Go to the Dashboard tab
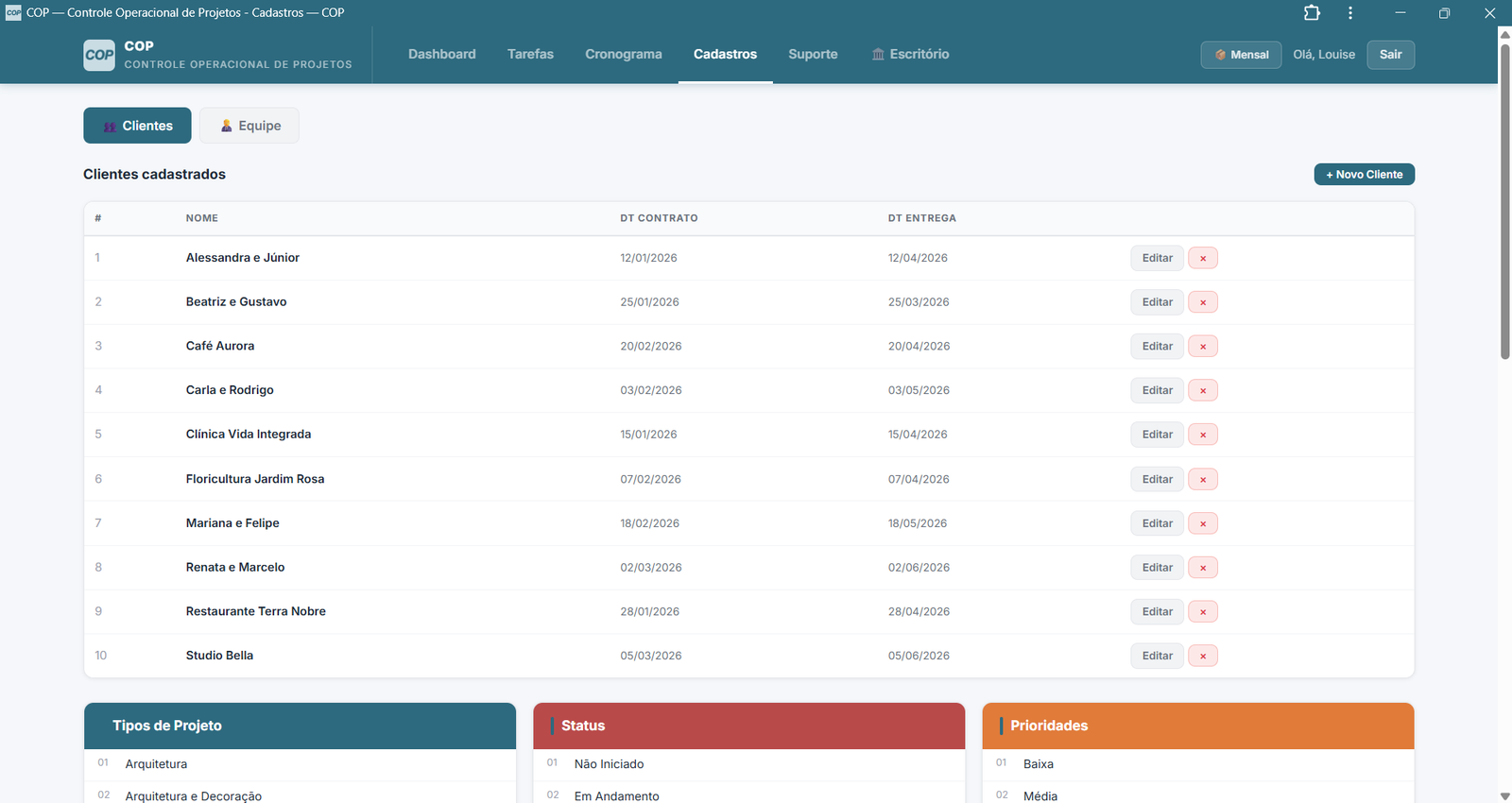The image size is (1512, 803). click(442, 55)
